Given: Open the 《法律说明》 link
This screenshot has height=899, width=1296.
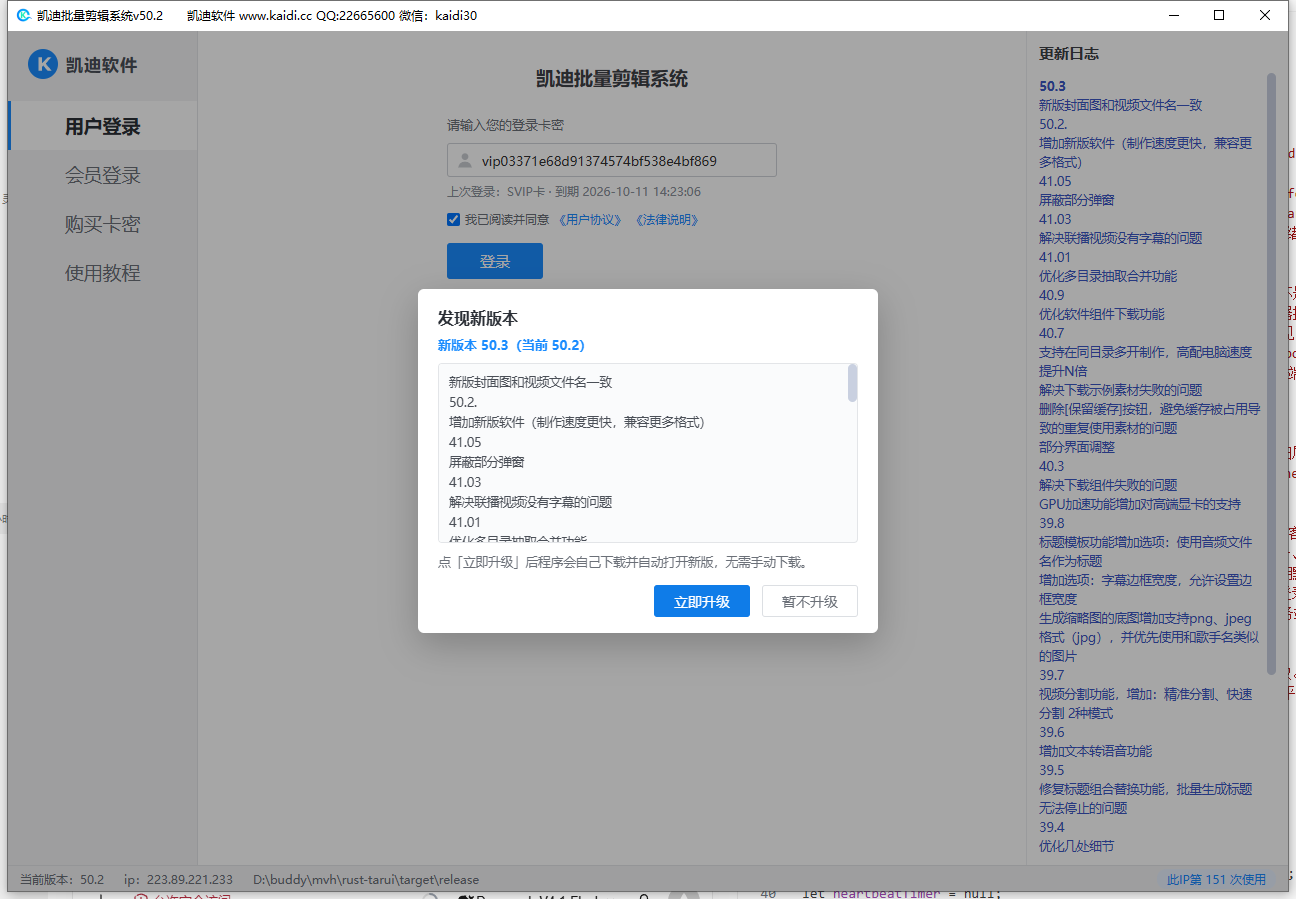Looking at the screenshot, I should tap(666, 220).
